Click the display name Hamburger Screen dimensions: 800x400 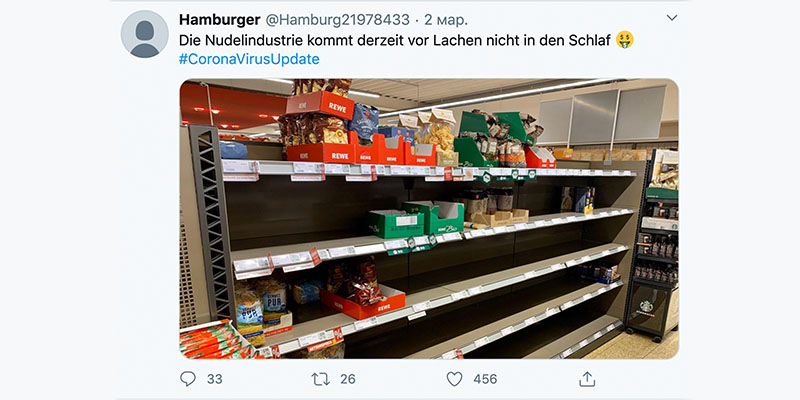[x=220, y=20]
